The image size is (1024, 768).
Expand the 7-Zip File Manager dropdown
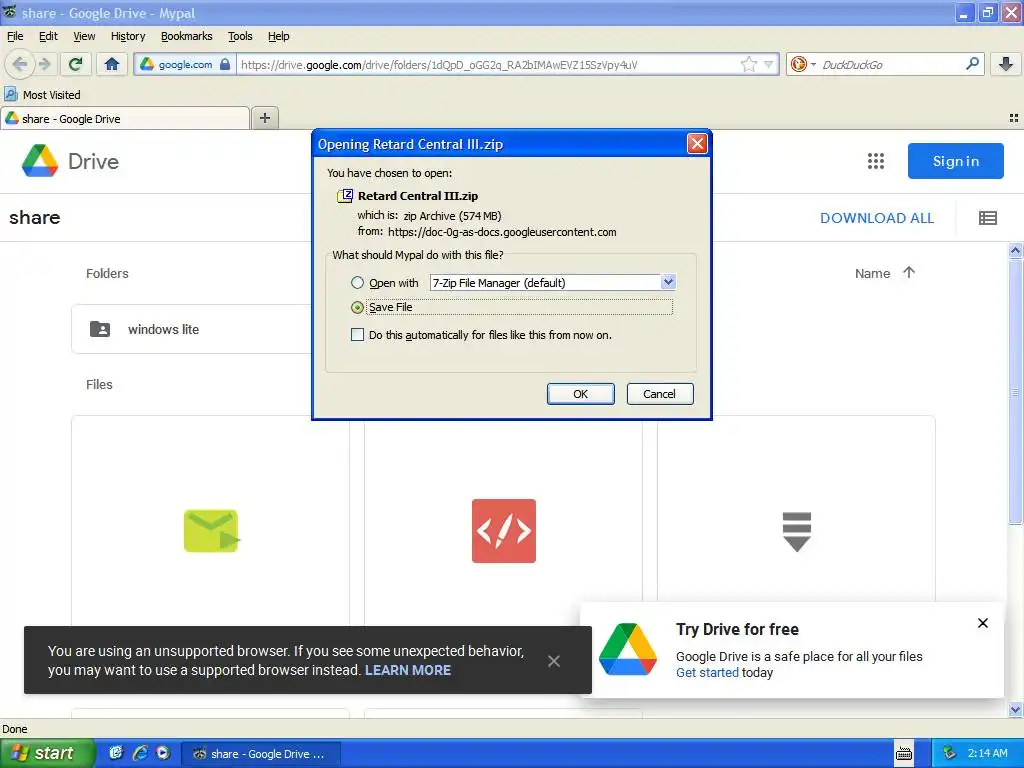click(x=667, y=282)
